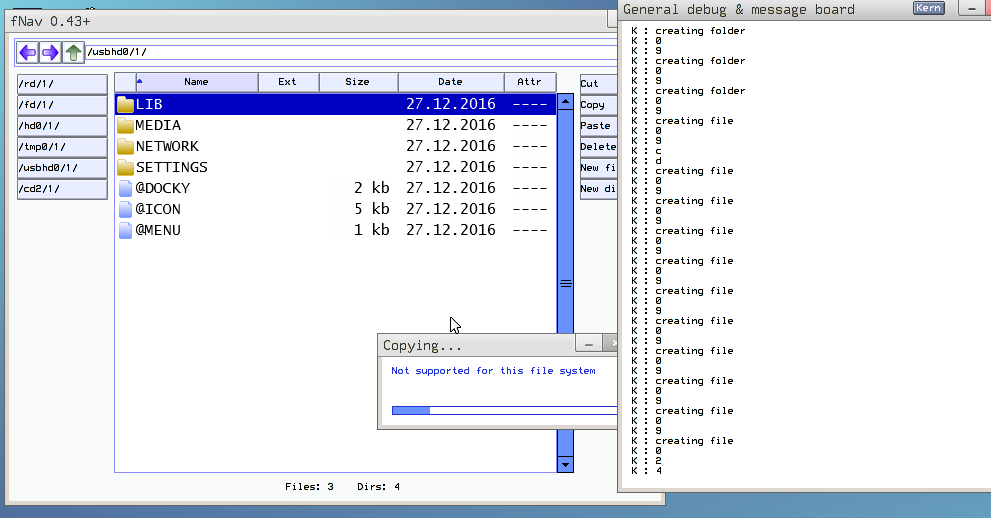Viewport: 991px width, 518px height.
Task: Open the /cd2/1/ drive
Action: pyautogui.click(x=62, y=189)
